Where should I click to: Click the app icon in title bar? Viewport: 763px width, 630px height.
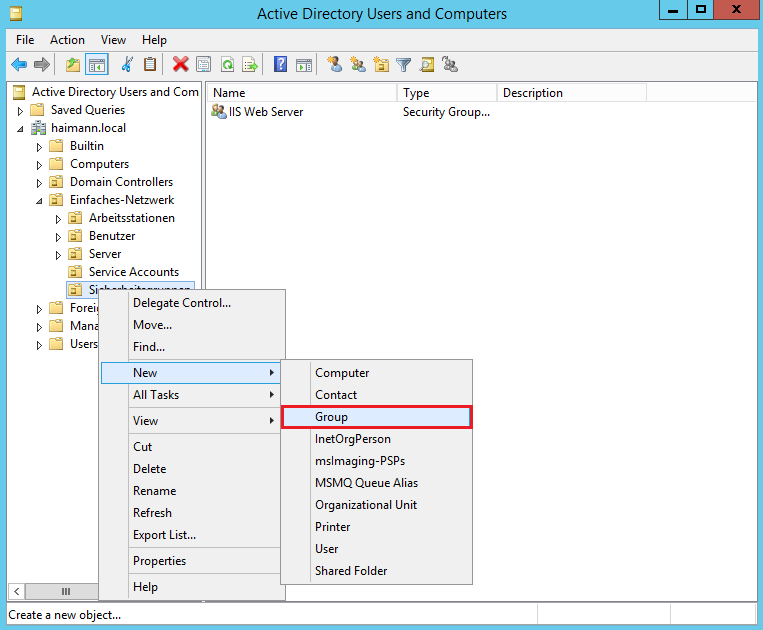tap(16, 13)
